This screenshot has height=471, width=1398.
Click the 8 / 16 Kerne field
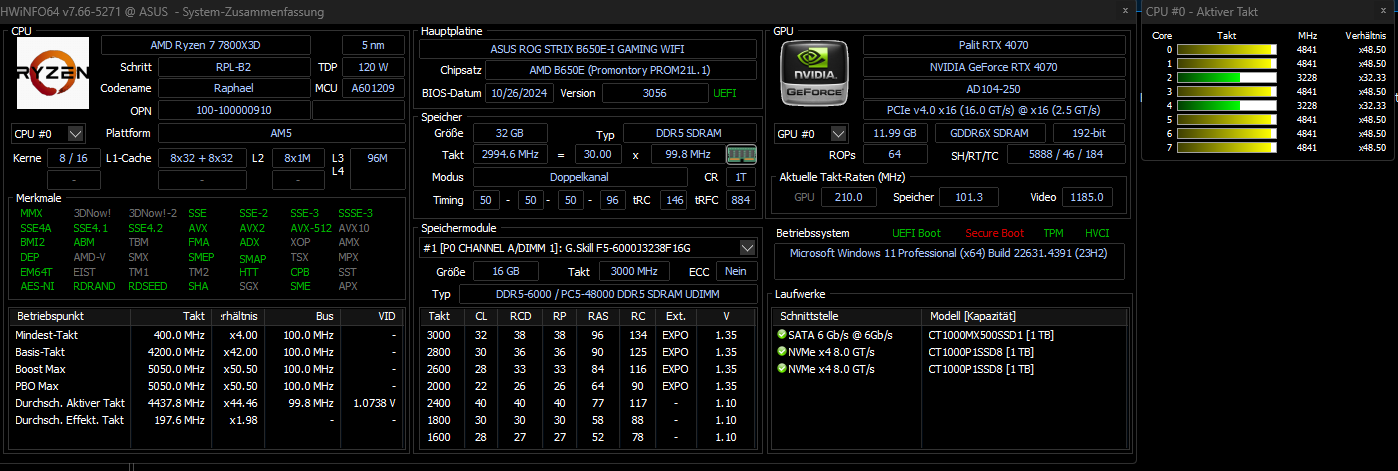[73, 158]
